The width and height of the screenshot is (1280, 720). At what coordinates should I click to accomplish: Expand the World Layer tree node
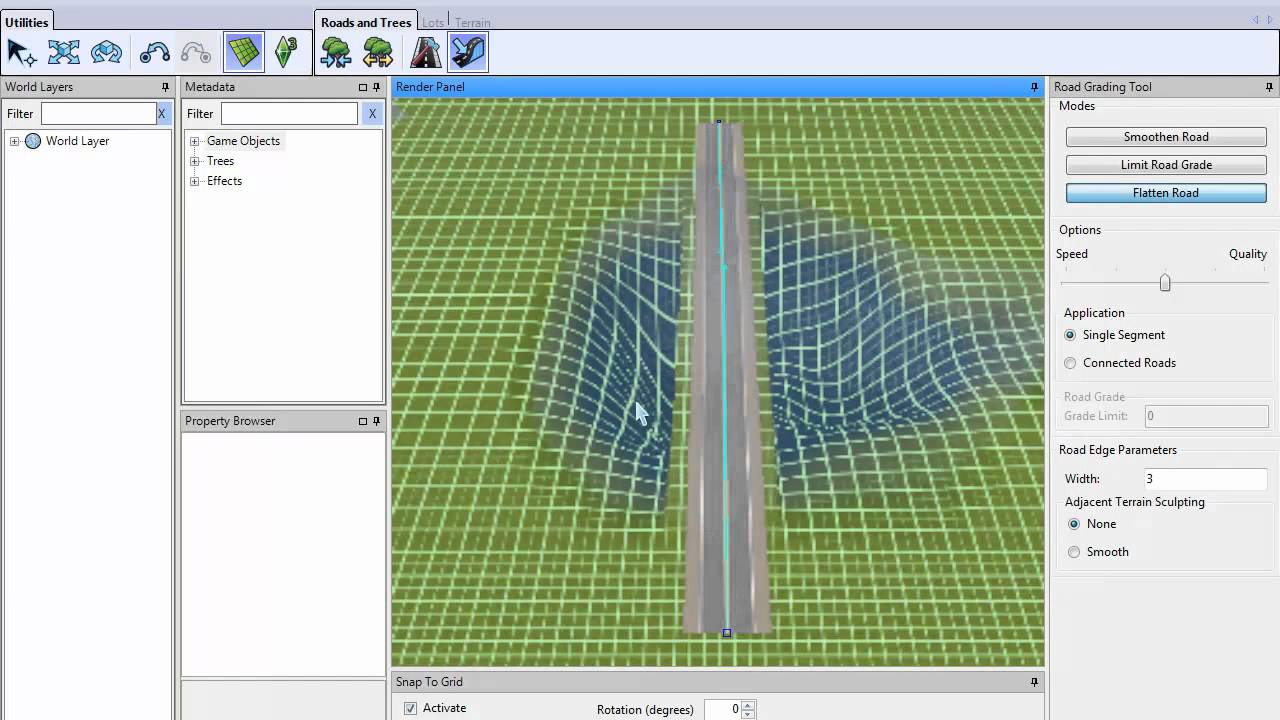pyautogui.click(x=15, y=141)
